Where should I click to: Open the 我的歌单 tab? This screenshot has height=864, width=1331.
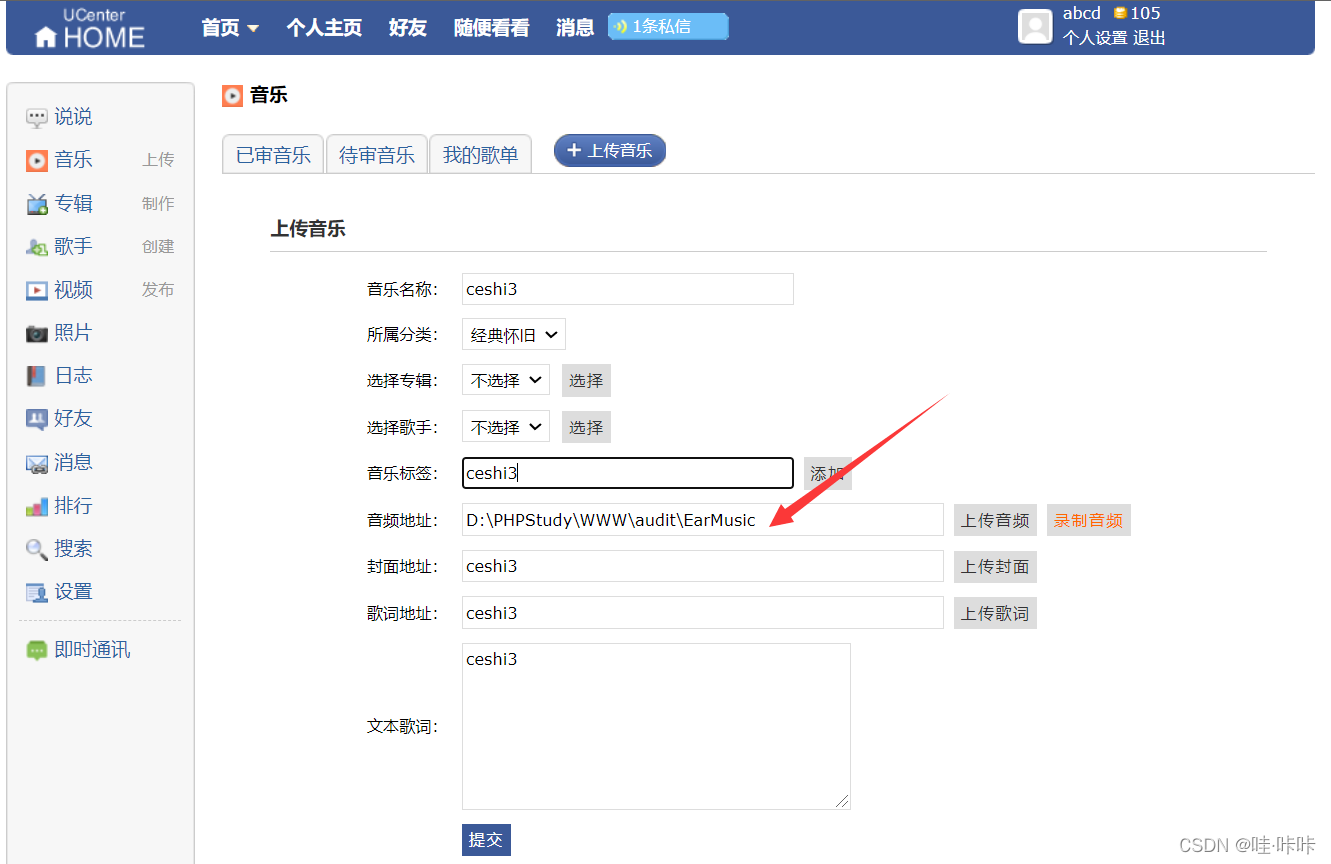point(480,154)
